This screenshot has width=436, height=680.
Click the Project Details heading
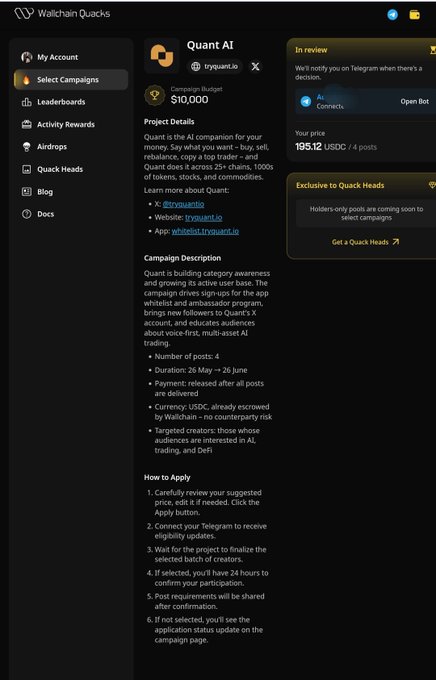pyautogui.click(x=169, y=121)
